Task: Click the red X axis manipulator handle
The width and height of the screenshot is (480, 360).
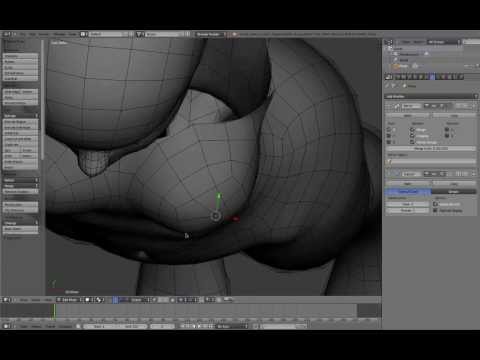Action: pos(235,219)
